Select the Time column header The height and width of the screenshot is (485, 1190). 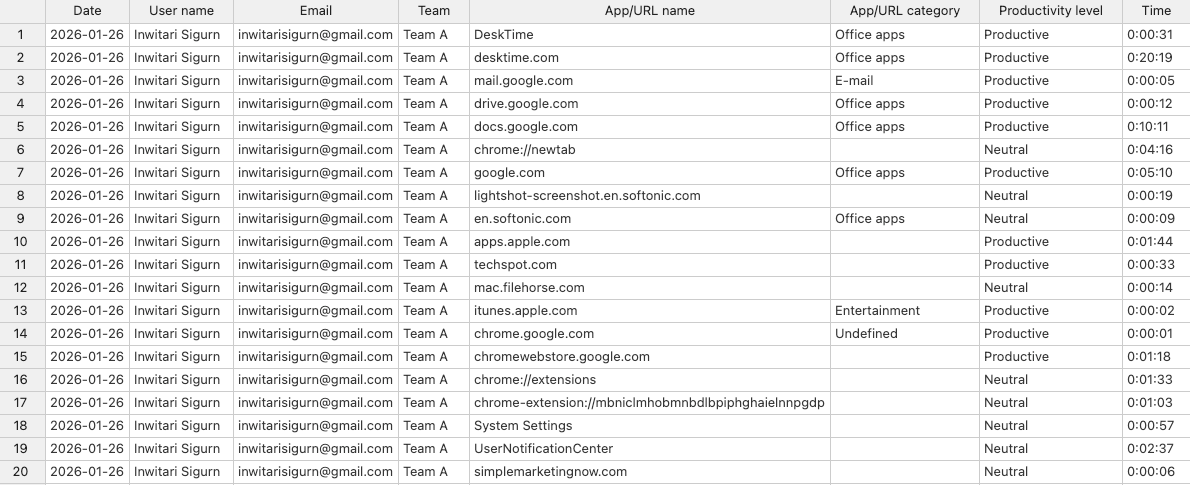point(1156,11)
